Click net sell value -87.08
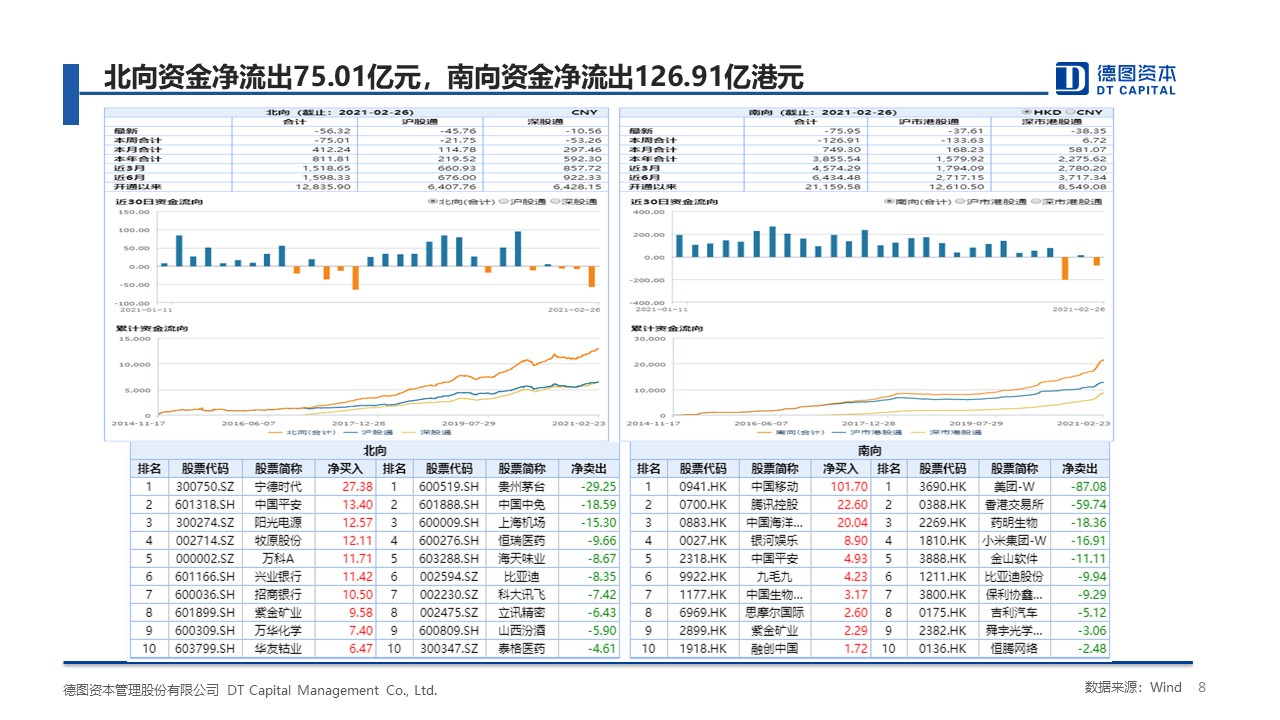 point(1089,487)
